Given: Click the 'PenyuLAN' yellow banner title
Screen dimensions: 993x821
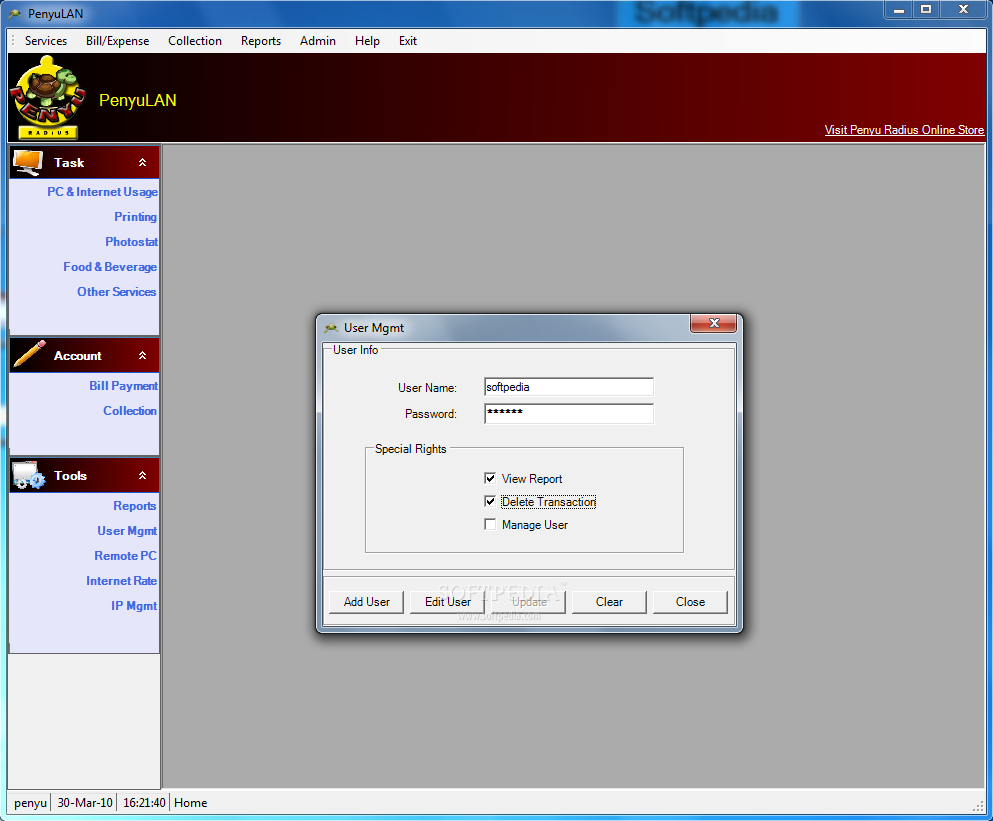Looking at the screenshot, I should [x=137, y=100].
